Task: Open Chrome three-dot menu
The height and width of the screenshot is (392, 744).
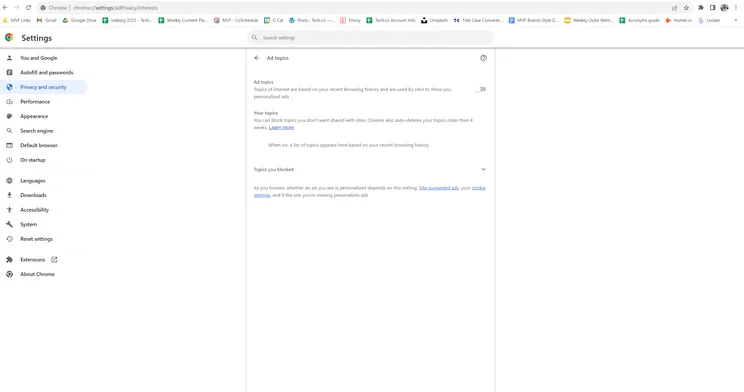Action: 736,8
